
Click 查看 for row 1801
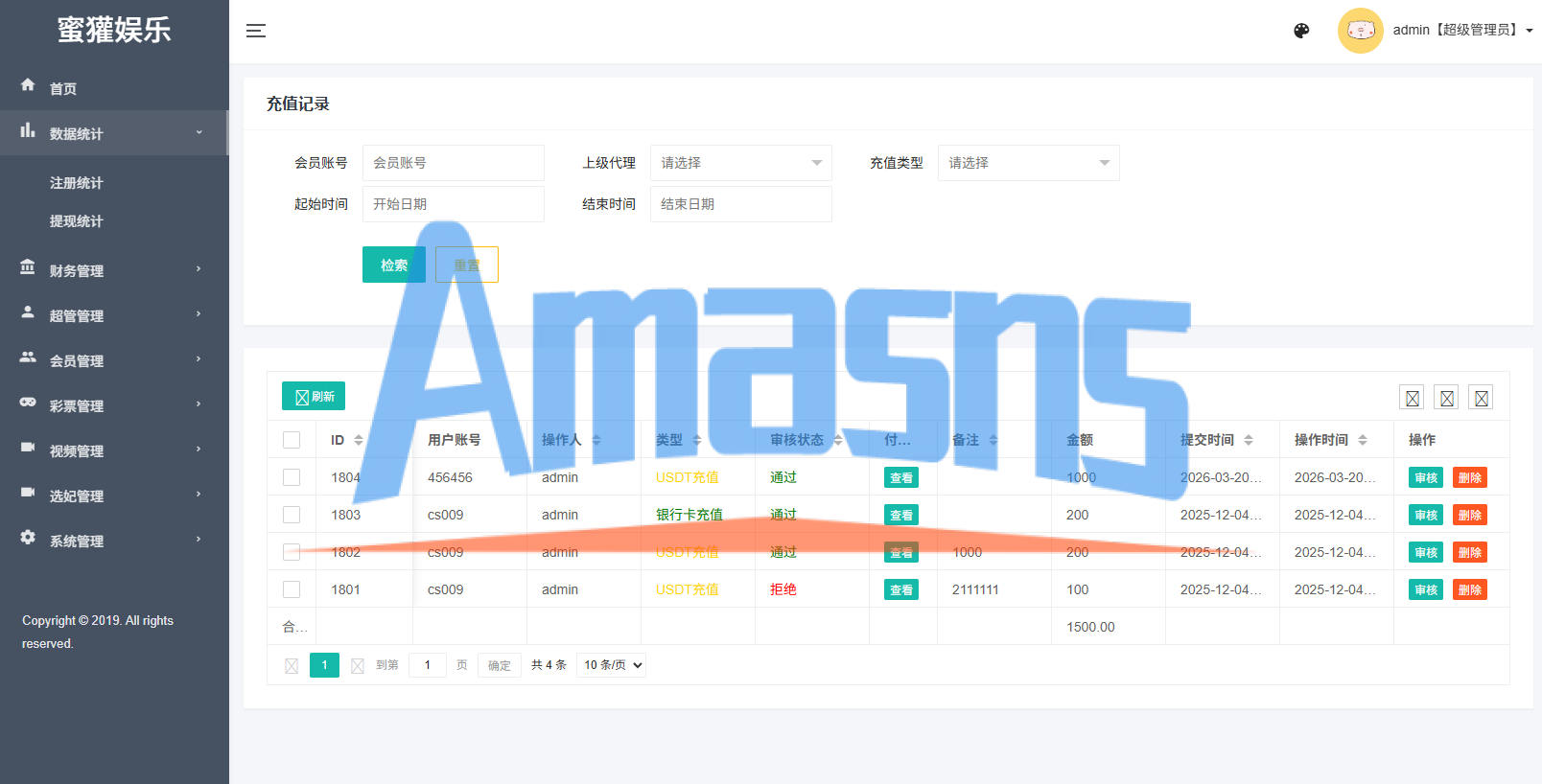(x=901, y=589)
